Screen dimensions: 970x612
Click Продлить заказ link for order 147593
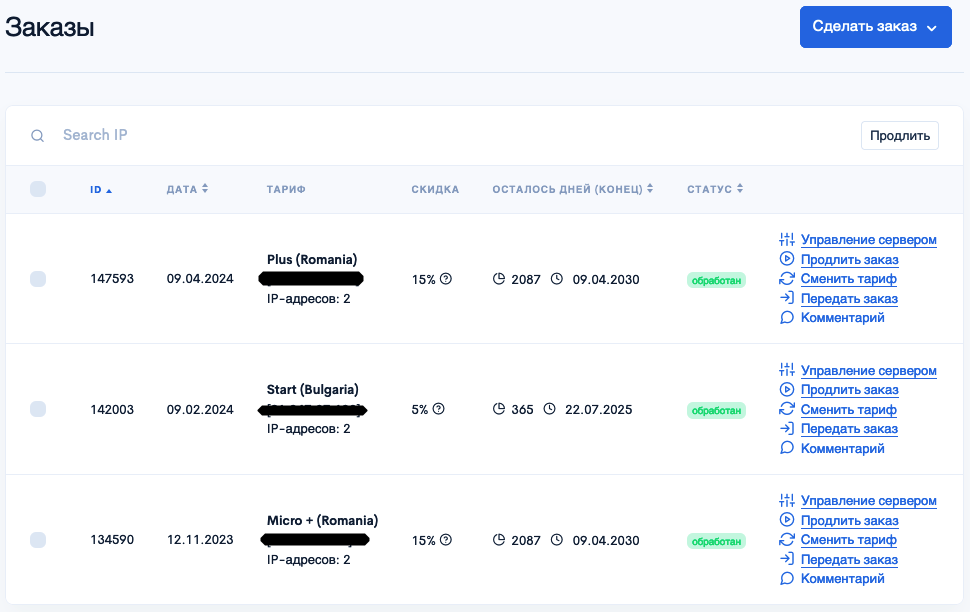click(849, 259)
